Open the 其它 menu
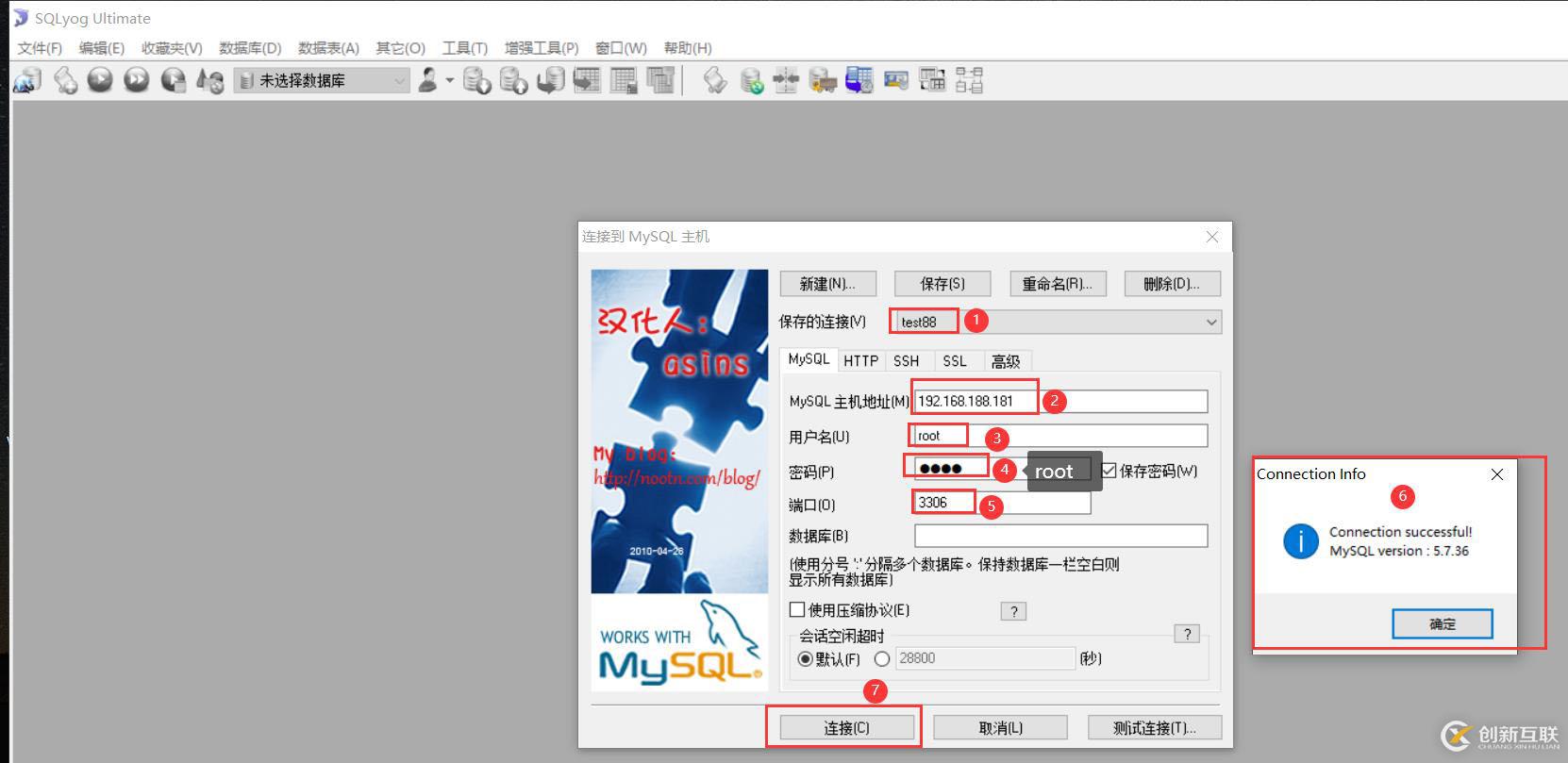Image resolution: width=1568 pixels, height=763 pixels. (x=401, y=48)
